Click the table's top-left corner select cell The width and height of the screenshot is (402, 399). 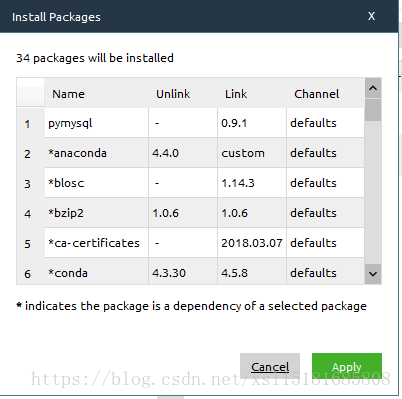30,93
